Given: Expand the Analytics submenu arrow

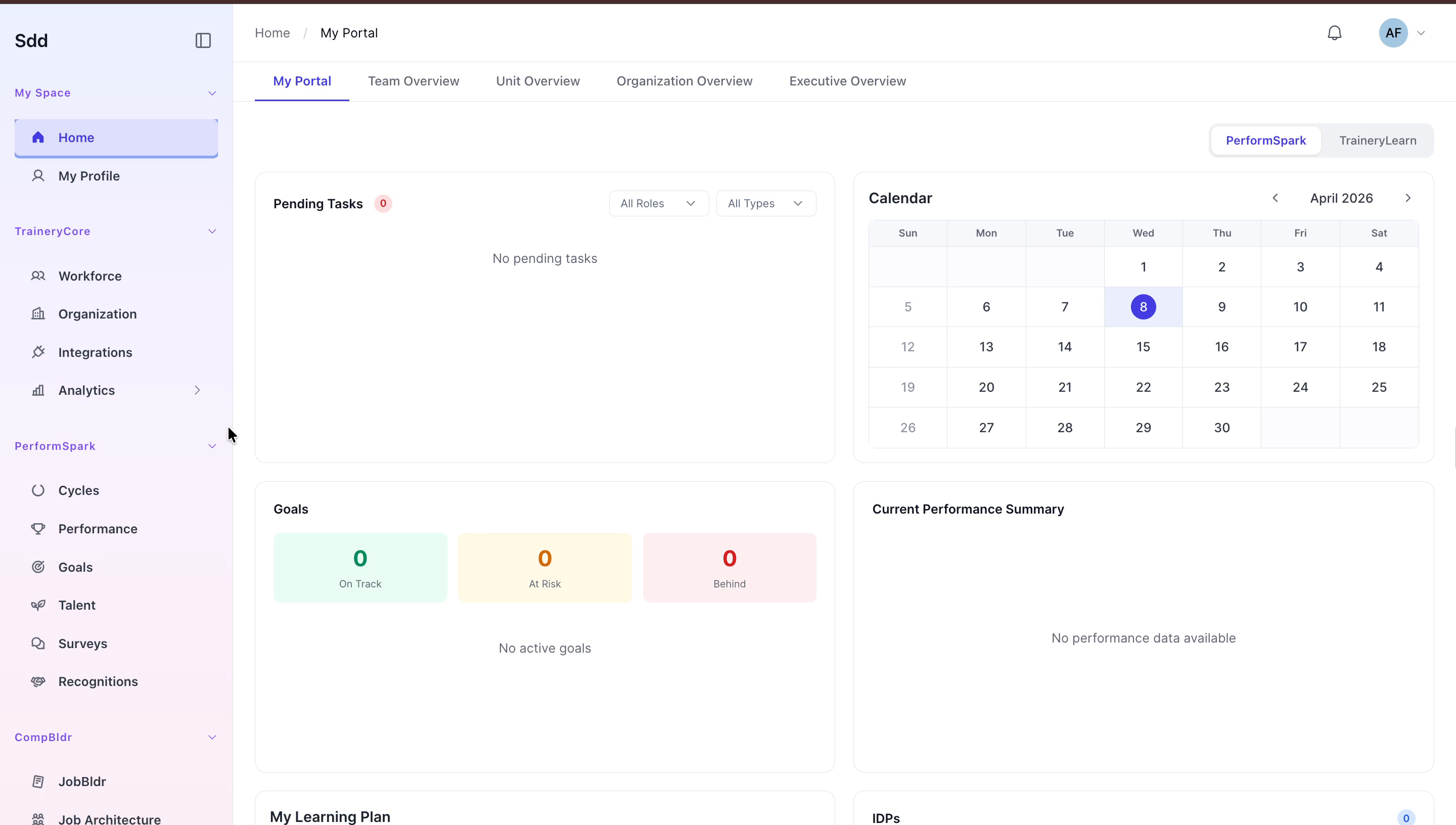Looking at the screenshot, I should [197, 390].
